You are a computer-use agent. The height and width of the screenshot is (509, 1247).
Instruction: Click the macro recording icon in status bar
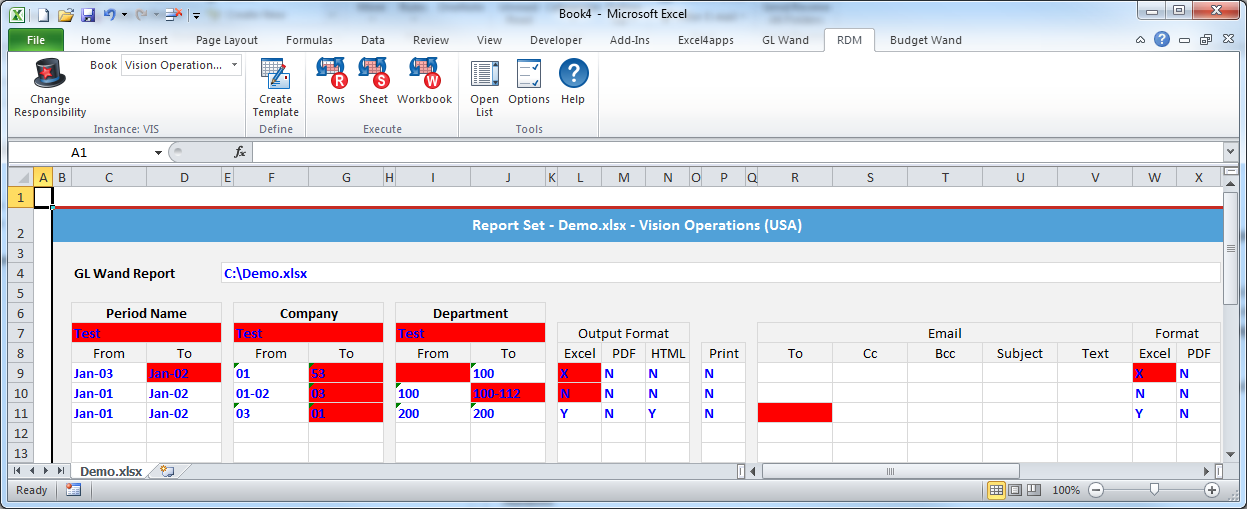pyautogui.click(x=73, y=490)
